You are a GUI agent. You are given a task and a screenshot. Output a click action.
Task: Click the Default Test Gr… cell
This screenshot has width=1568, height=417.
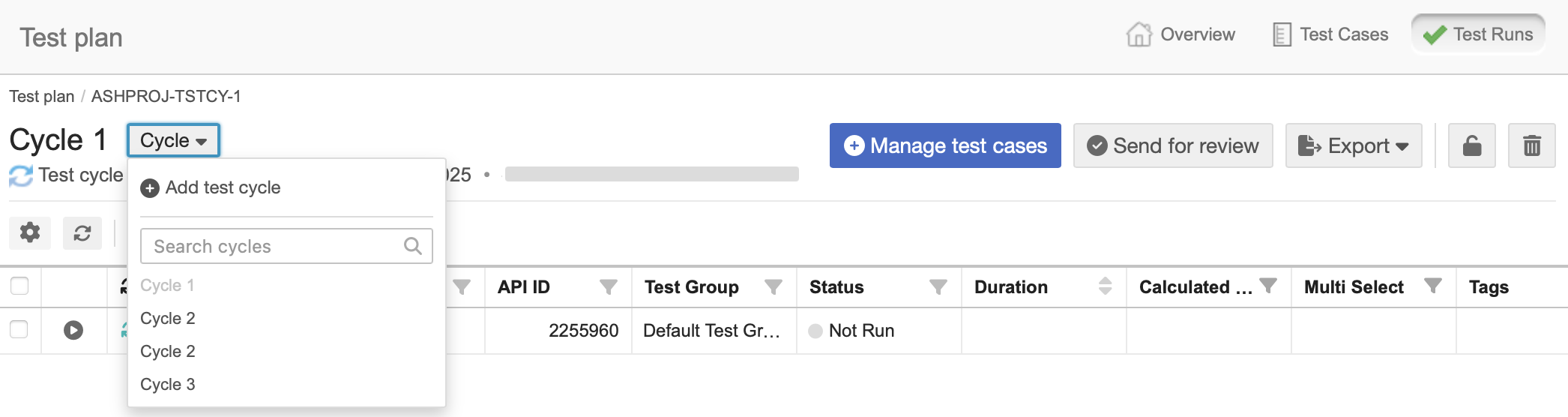coord(714,331)
